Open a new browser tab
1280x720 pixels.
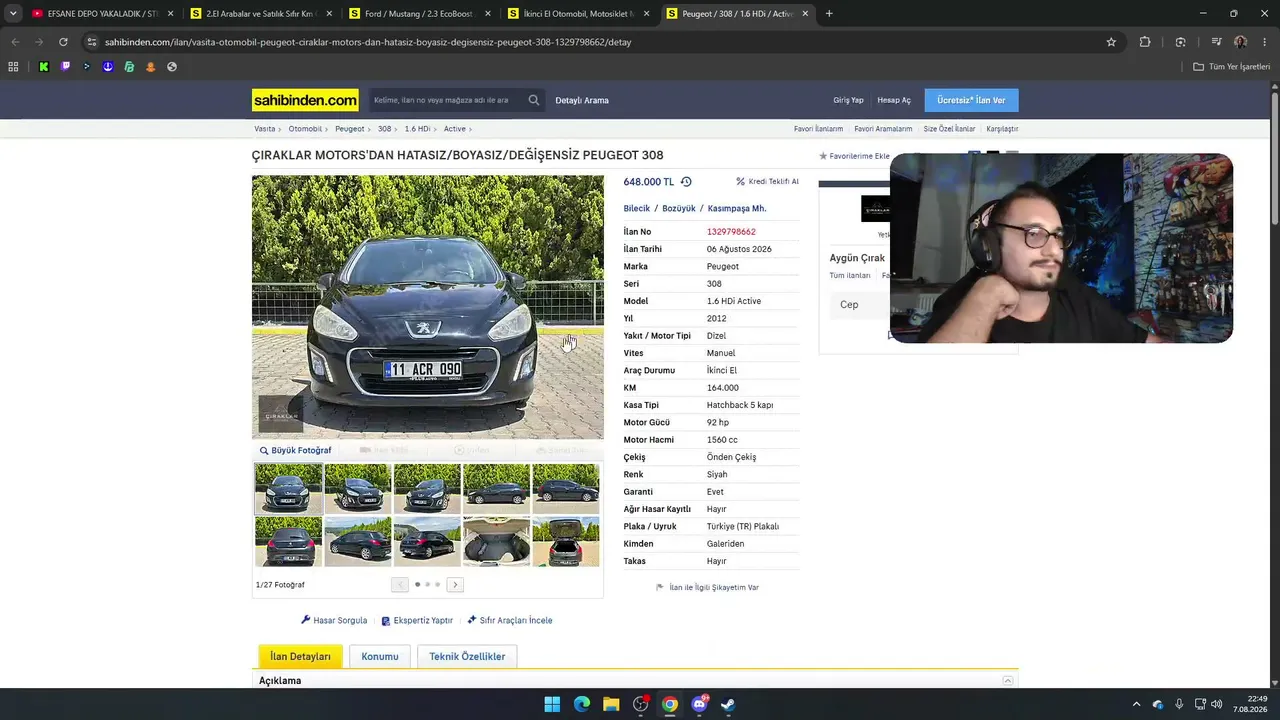coord(829,14)
